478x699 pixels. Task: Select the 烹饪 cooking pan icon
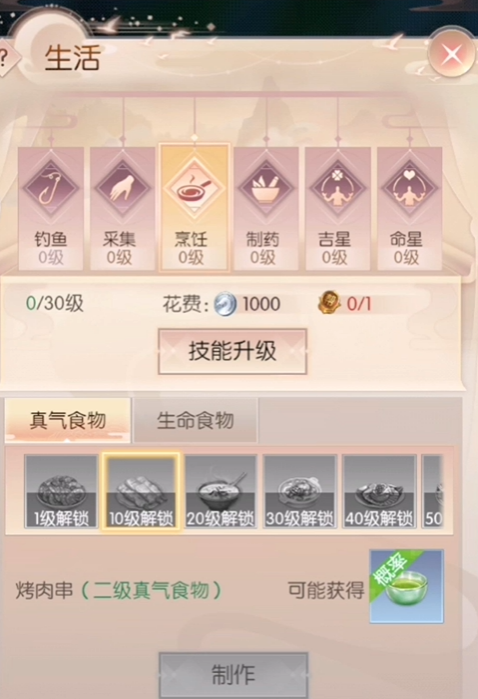point(194,187)
